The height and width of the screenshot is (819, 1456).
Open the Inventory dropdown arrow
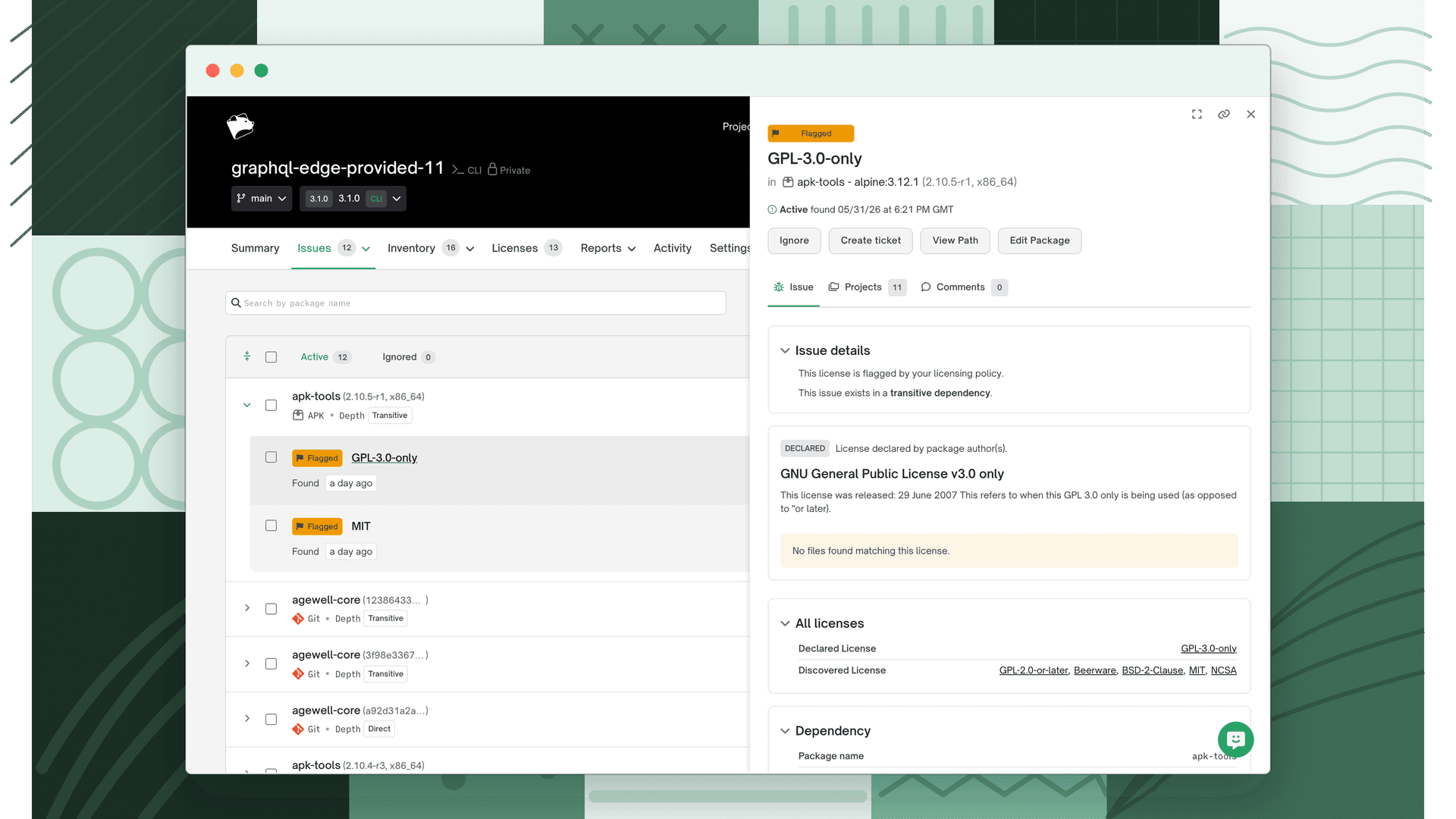(x=470, y=249)
